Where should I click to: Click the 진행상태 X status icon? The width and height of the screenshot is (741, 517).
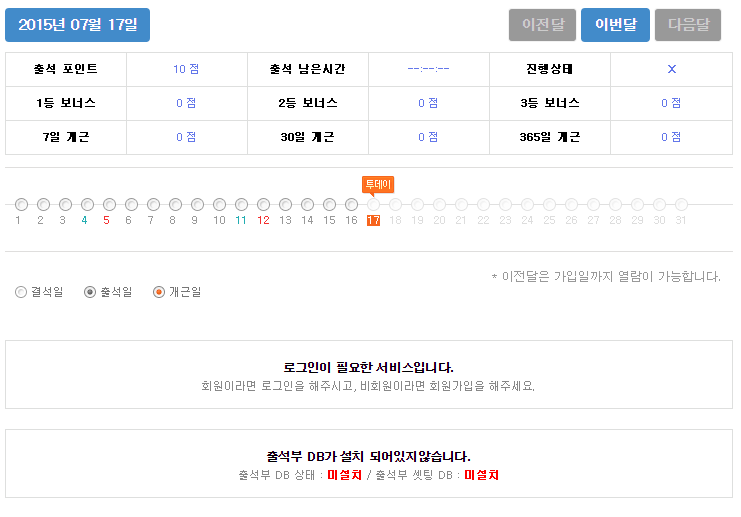(671, 69)
